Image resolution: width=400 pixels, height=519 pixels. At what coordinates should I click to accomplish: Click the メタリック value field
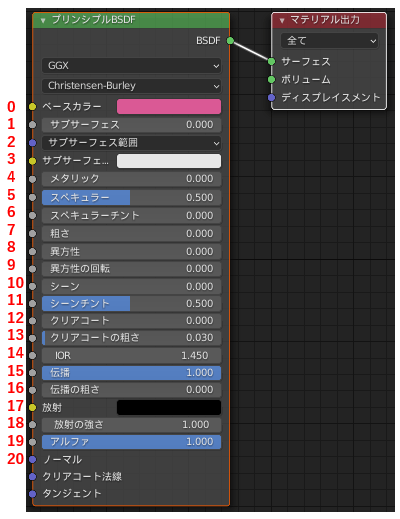click(x=131, y=179)
